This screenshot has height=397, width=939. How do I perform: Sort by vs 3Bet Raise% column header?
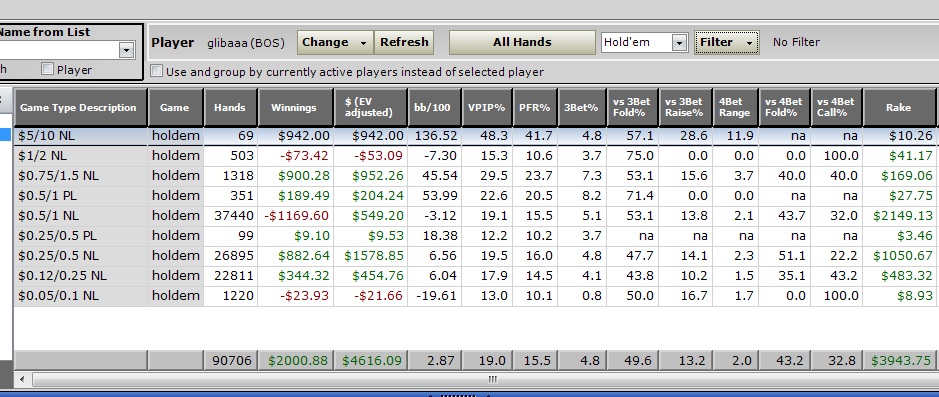click(x=686, y=108)
